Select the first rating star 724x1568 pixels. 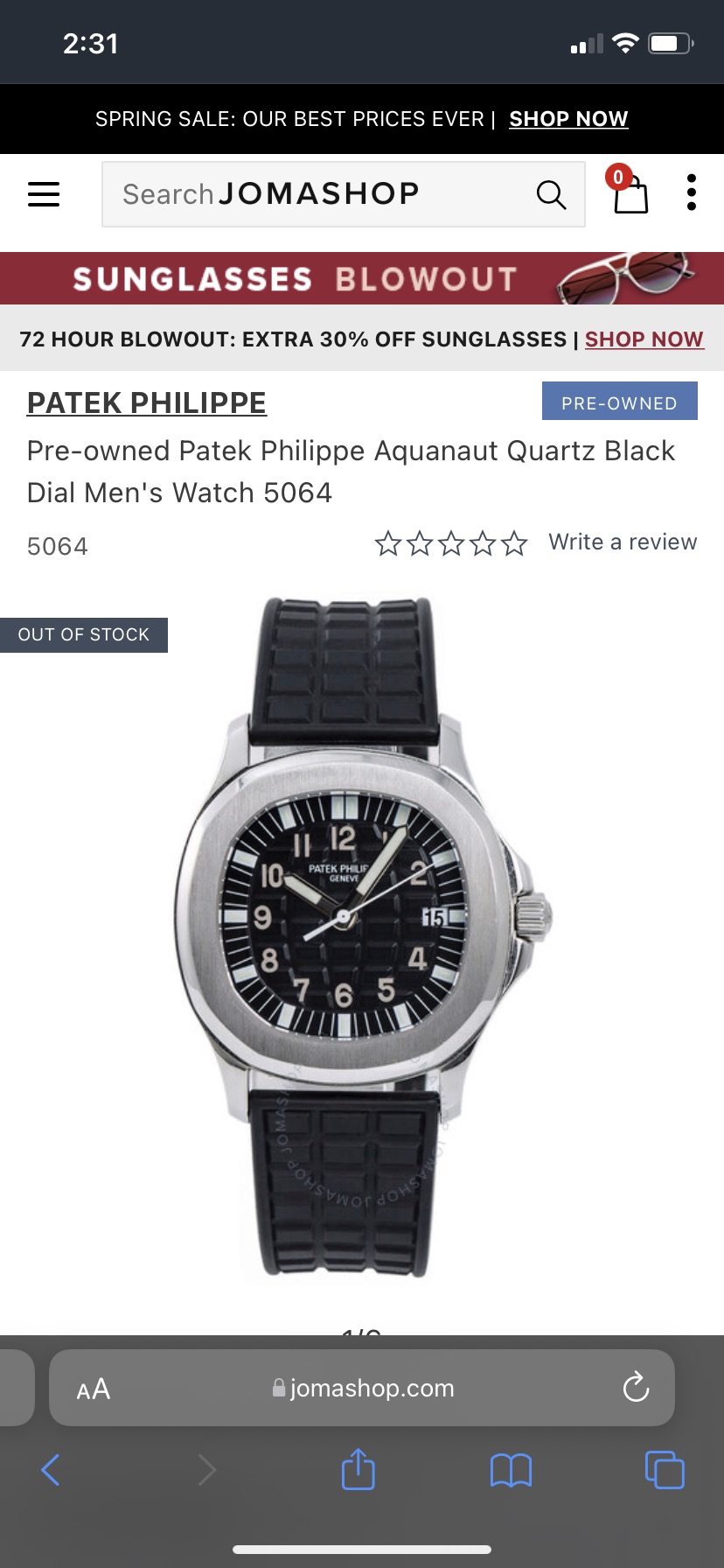pyautogui.click(x=388, y=544)
